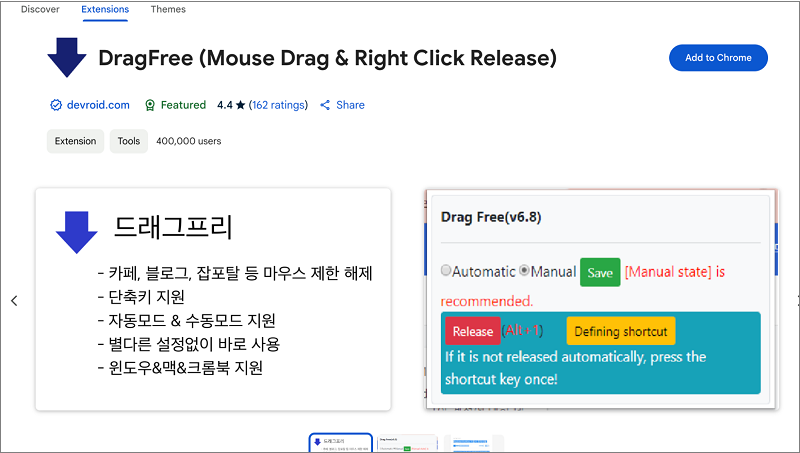Open the devroid.com publisher link
The image size is (800, 453).
click(x=98, y=105)
